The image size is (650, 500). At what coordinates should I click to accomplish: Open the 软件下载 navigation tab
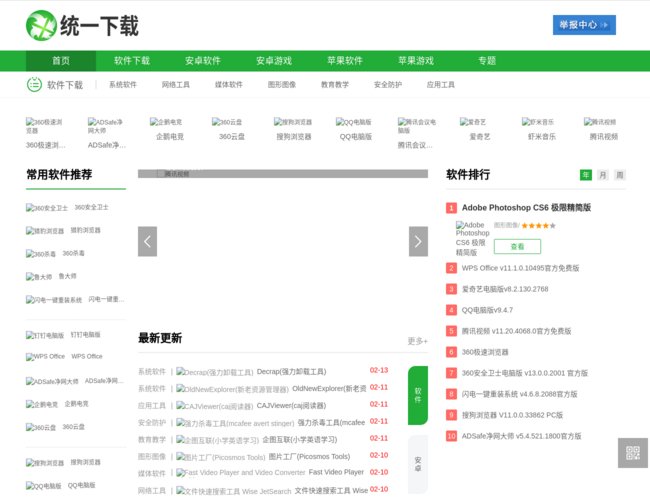[132, 61]
